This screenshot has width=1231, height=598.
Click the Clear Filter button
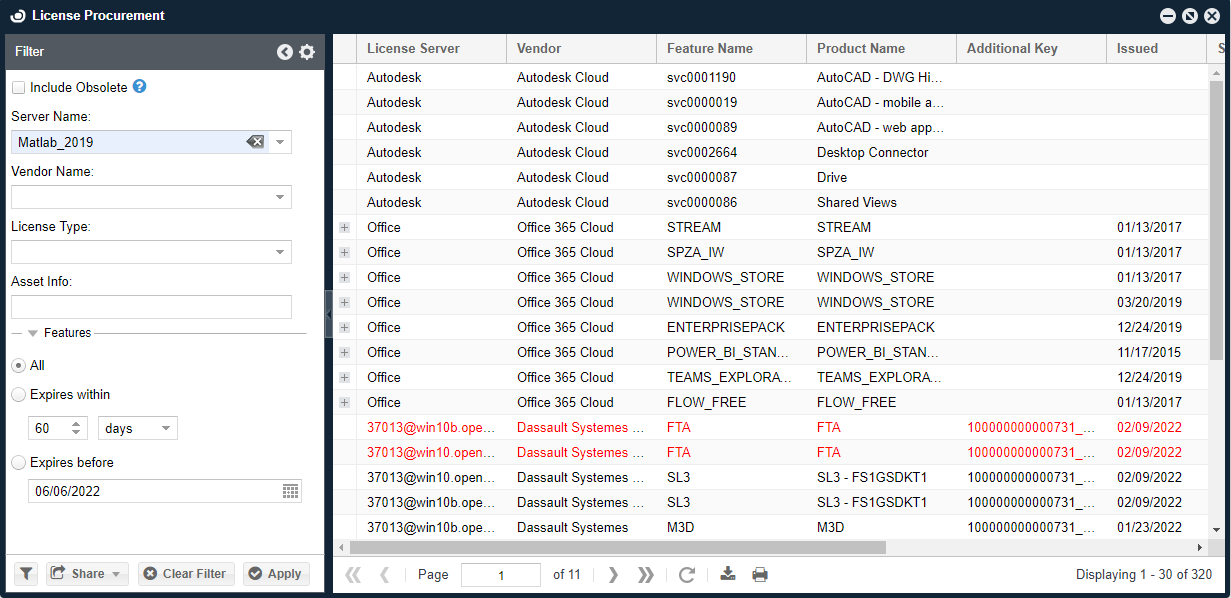coord(185,574)
